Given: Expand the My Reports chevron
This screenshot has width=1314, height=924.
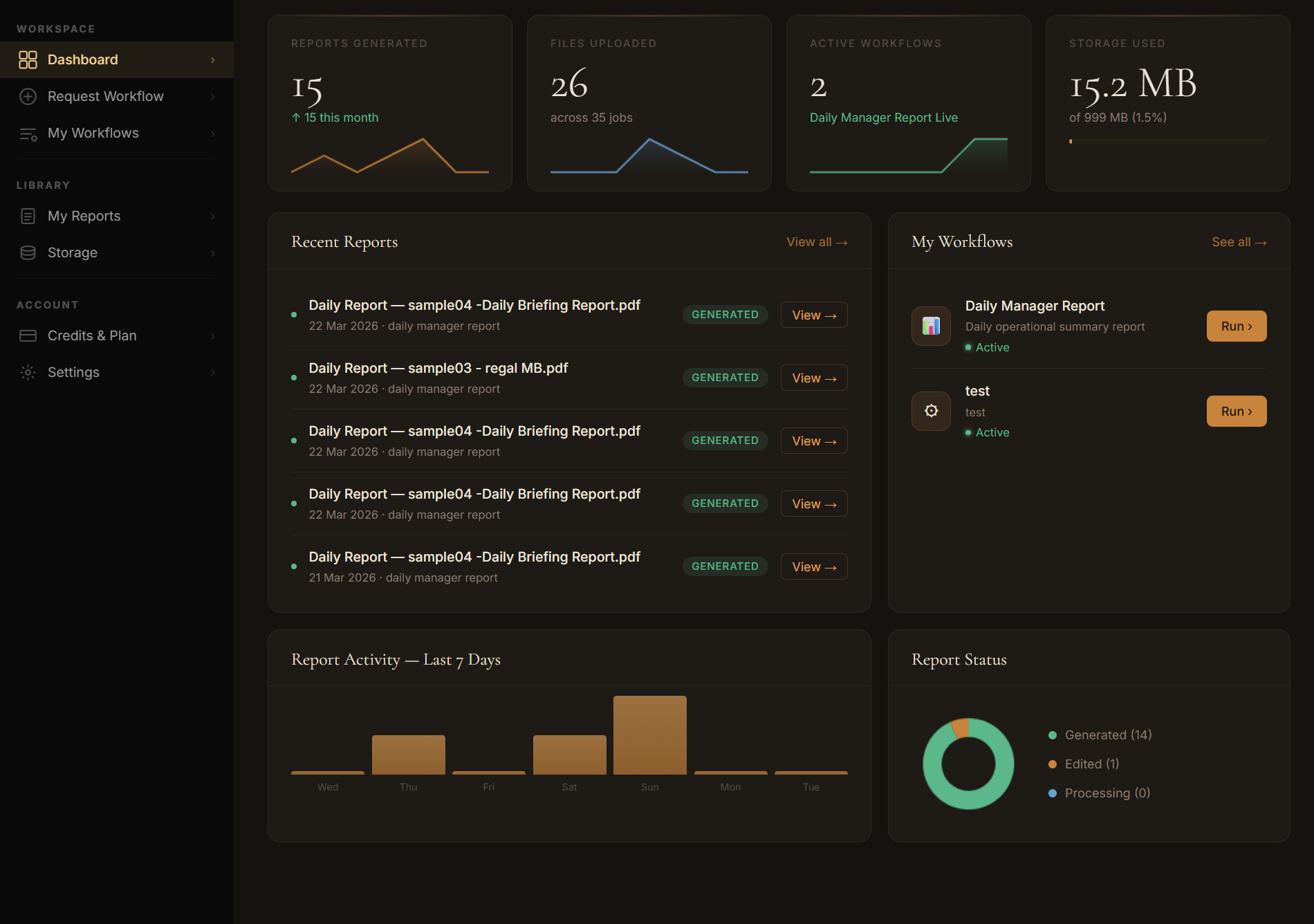Looking at the screenshot, I should tap(212, 216).
